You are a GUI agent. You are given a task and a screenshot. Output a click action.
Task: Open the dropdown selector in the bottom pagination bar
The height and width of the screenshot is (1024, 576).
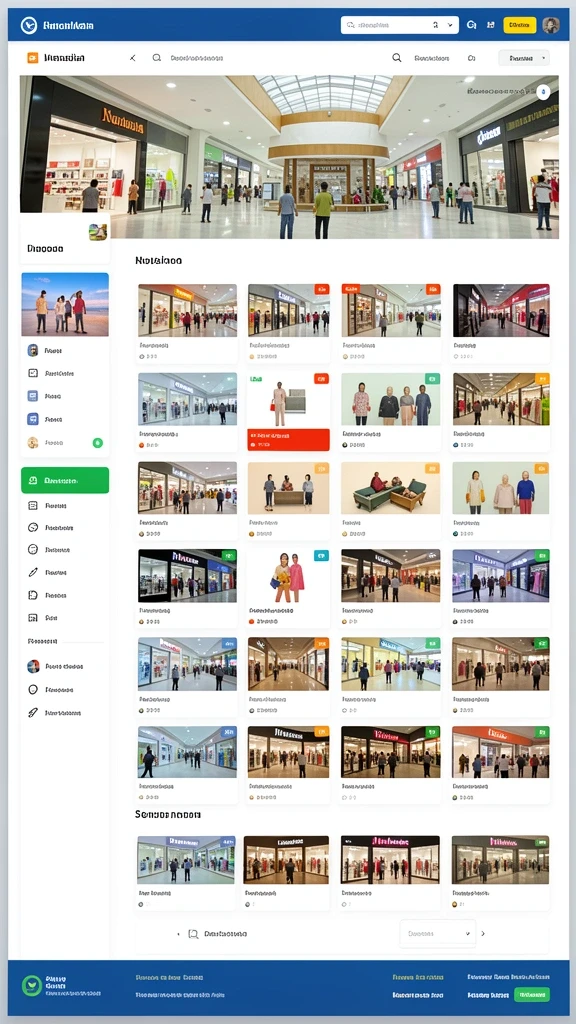click(x=438, y=934)
